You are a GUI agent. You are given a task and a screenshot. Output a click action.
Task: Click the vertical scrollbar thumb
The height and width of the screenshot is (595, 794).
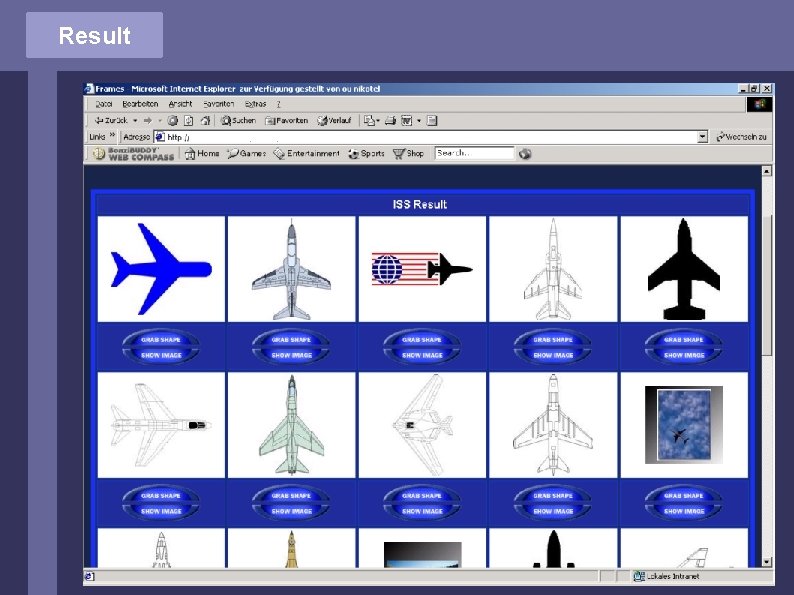point(767,284)
